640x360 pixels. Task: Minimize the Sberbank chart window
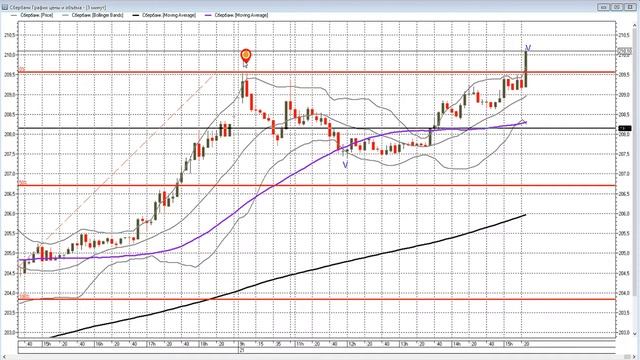pyautogui.click(x=604, y=7)
